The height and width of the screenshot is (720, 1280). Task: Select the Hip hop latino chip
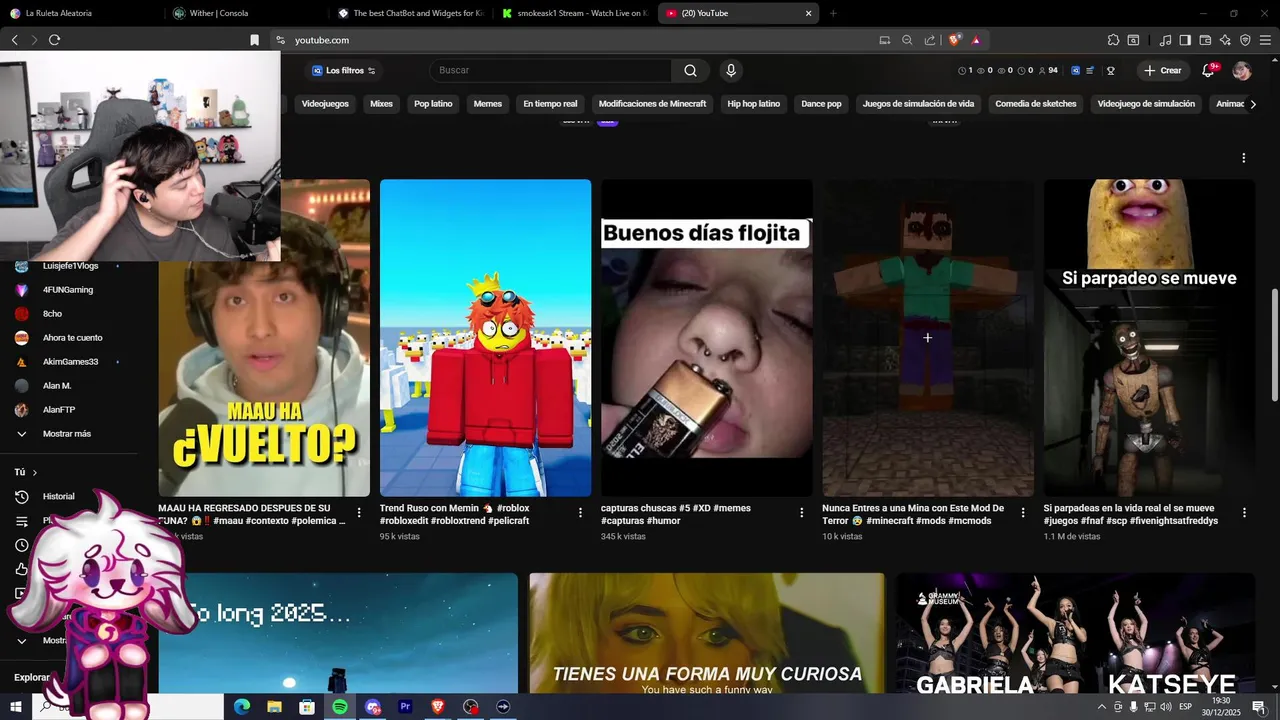754,104
